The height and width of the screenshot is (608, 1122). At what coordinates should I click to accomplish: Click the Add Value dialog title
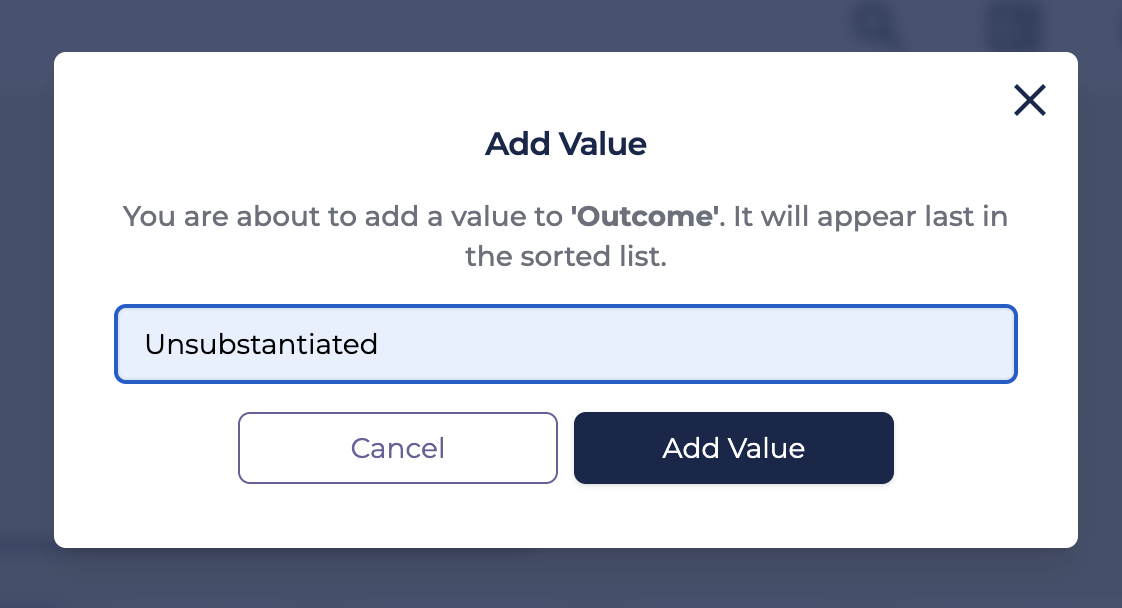tap(566, 144)
